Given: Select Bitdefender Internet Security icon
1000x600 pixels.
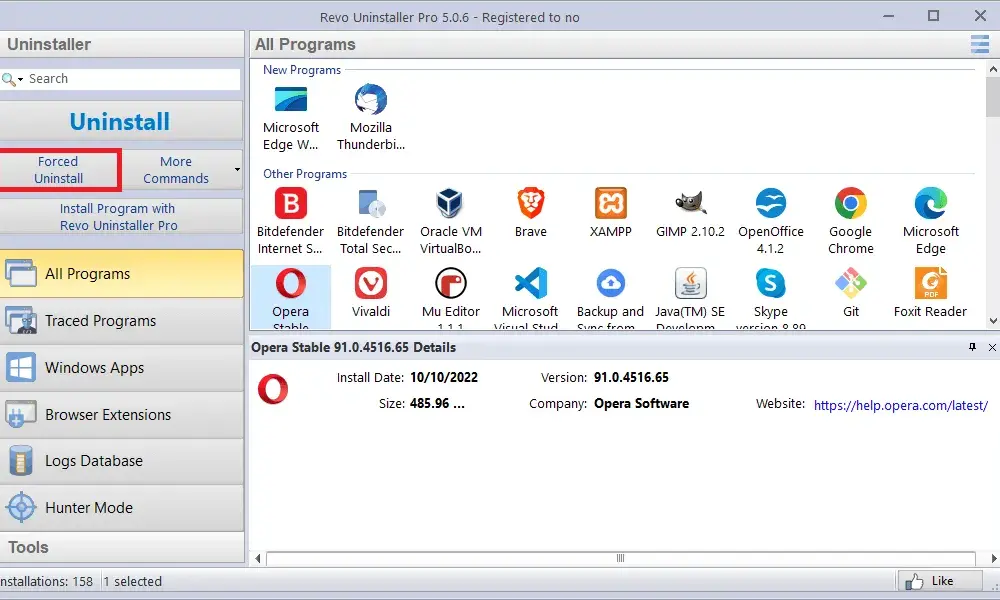Looking at the screenshot, I should point(291,203).
